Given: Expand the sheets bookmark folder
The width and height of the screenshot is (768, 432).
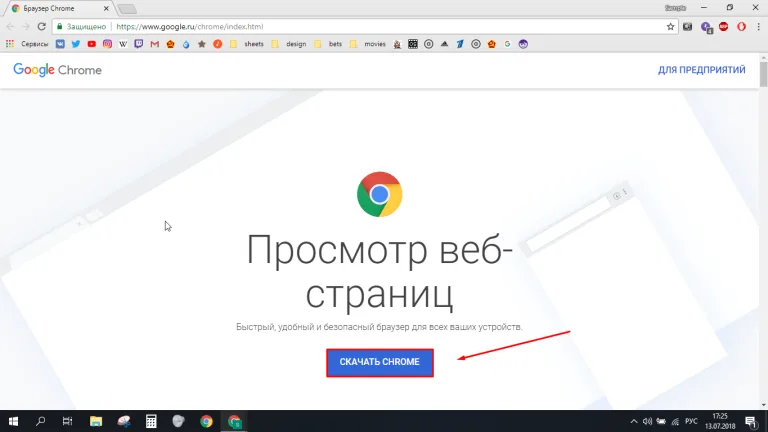Looking at the screenshot, I should 247,44.
